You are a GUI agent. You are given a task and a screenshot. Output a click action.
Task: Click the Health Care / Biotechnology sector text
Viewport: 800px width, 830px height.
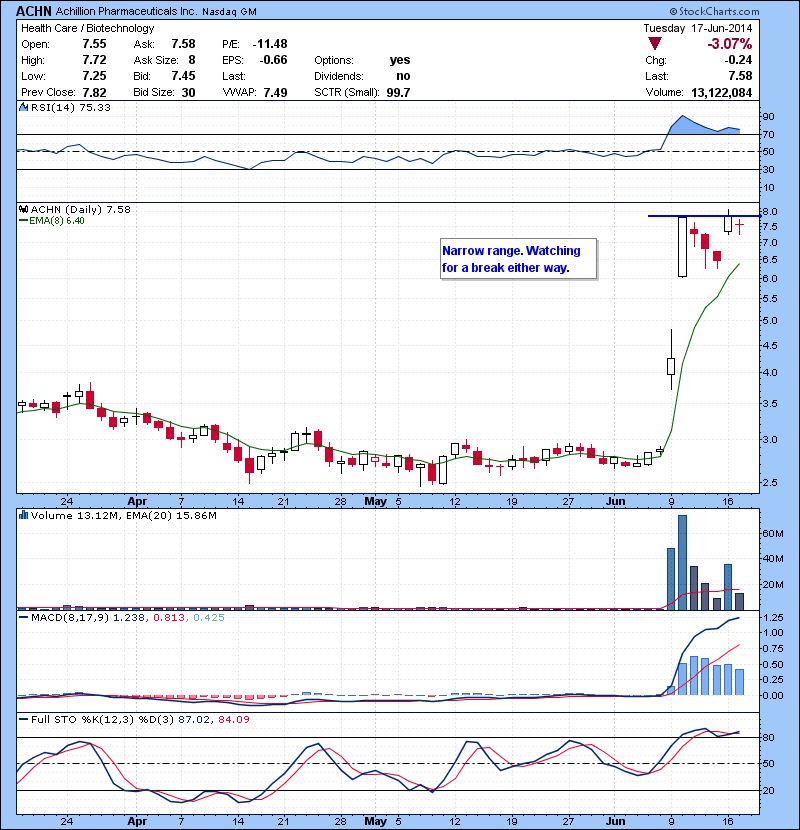click(x=87, y=28)
